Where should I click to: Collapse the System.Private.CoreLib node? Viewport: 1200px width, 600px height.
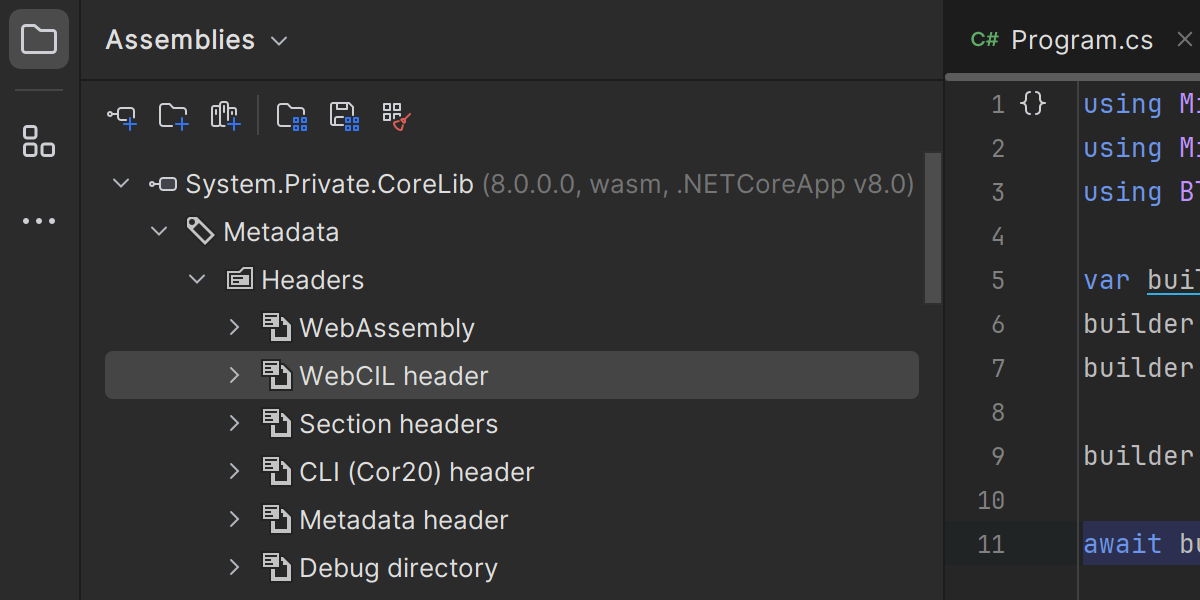(x=121, y=184)
